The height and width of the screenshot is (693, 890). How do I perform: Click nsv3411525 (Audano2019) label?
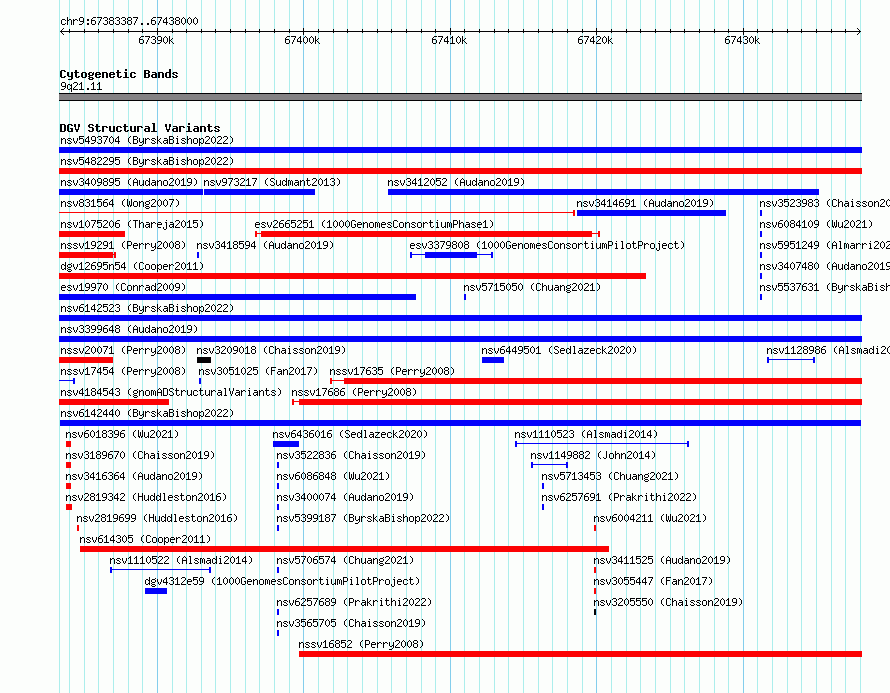[x=662, y=560]
